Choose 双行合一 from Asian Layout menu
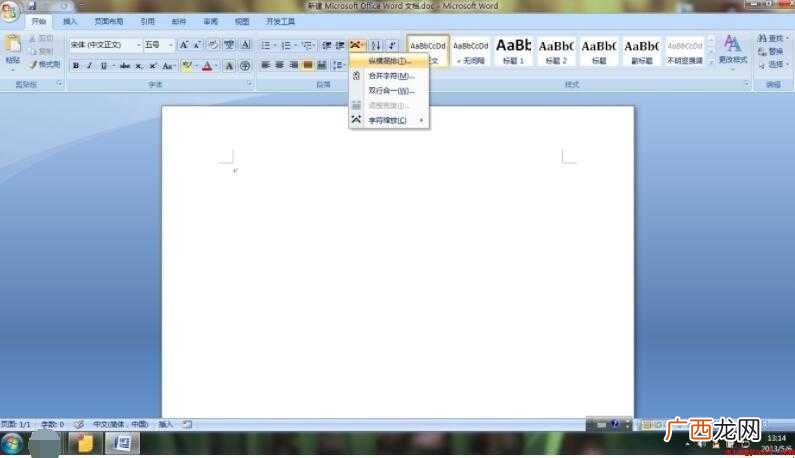Image resolution: width=795 pixels, height=458 pixels. [389, 91]
